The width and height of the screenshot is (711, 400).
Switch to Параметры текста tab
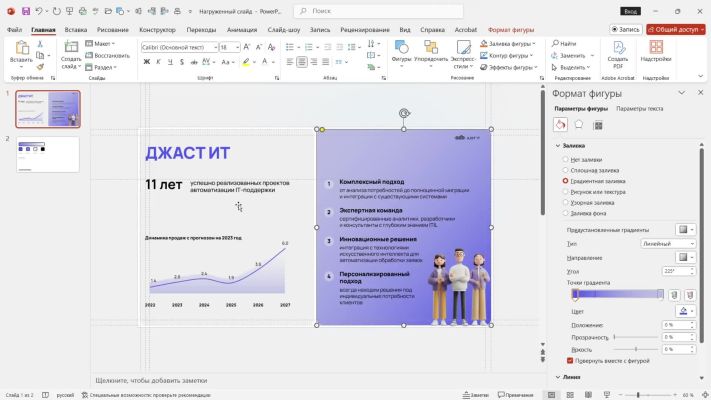639,109
